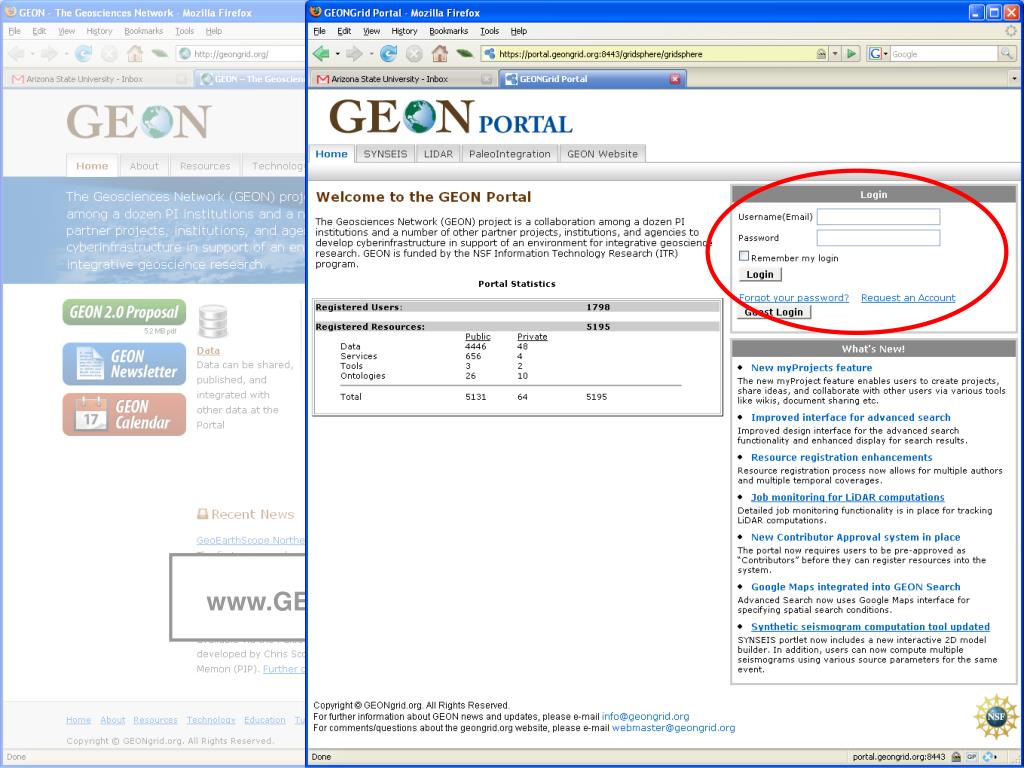Click the search magnifier button in Google box
The image size is (1024, 768).
(1007, 54)
